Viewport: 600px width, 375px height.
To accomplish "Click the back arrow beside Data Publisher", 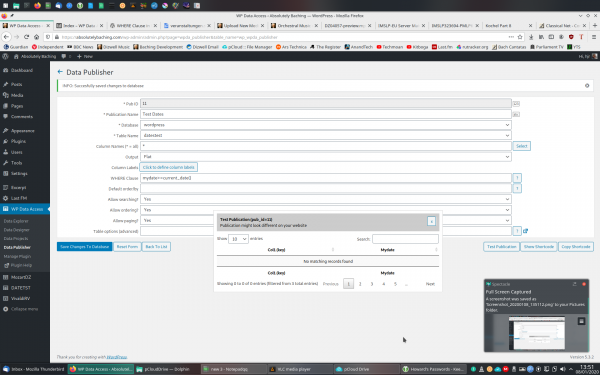I will tap(60, 72).
